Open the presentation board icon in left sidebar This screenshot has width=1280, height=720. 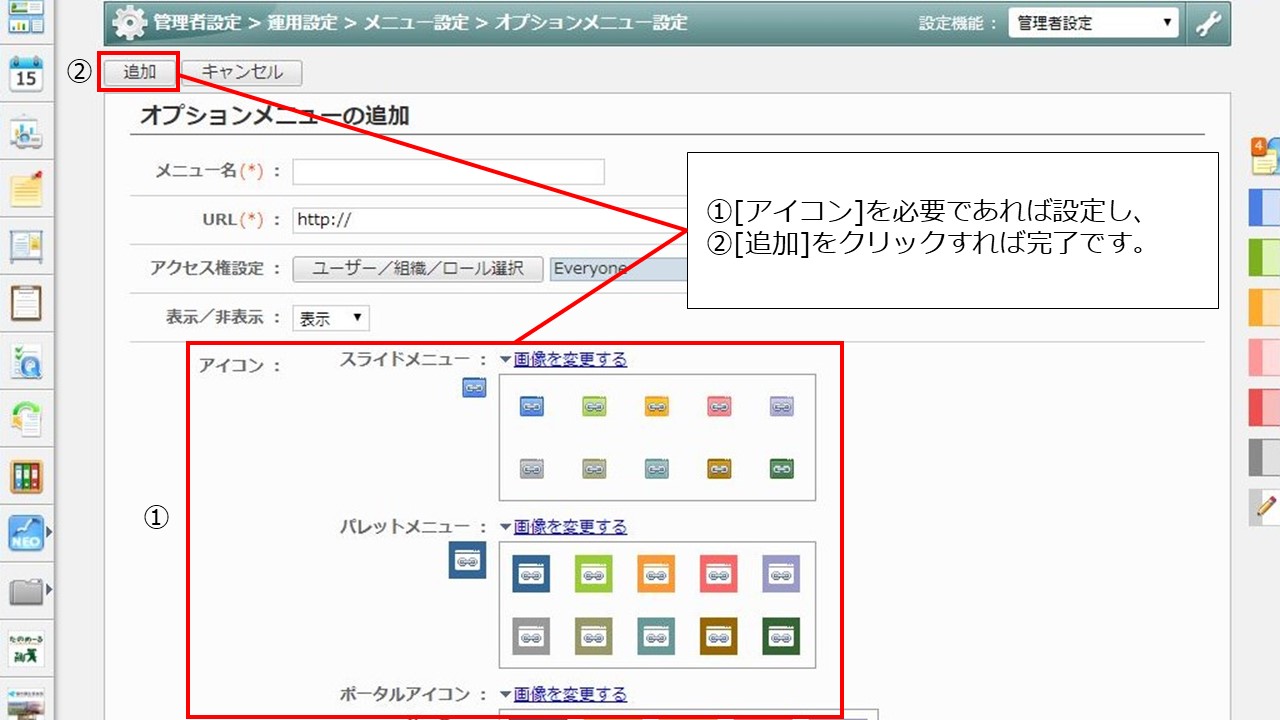click(x=26, y=132)
